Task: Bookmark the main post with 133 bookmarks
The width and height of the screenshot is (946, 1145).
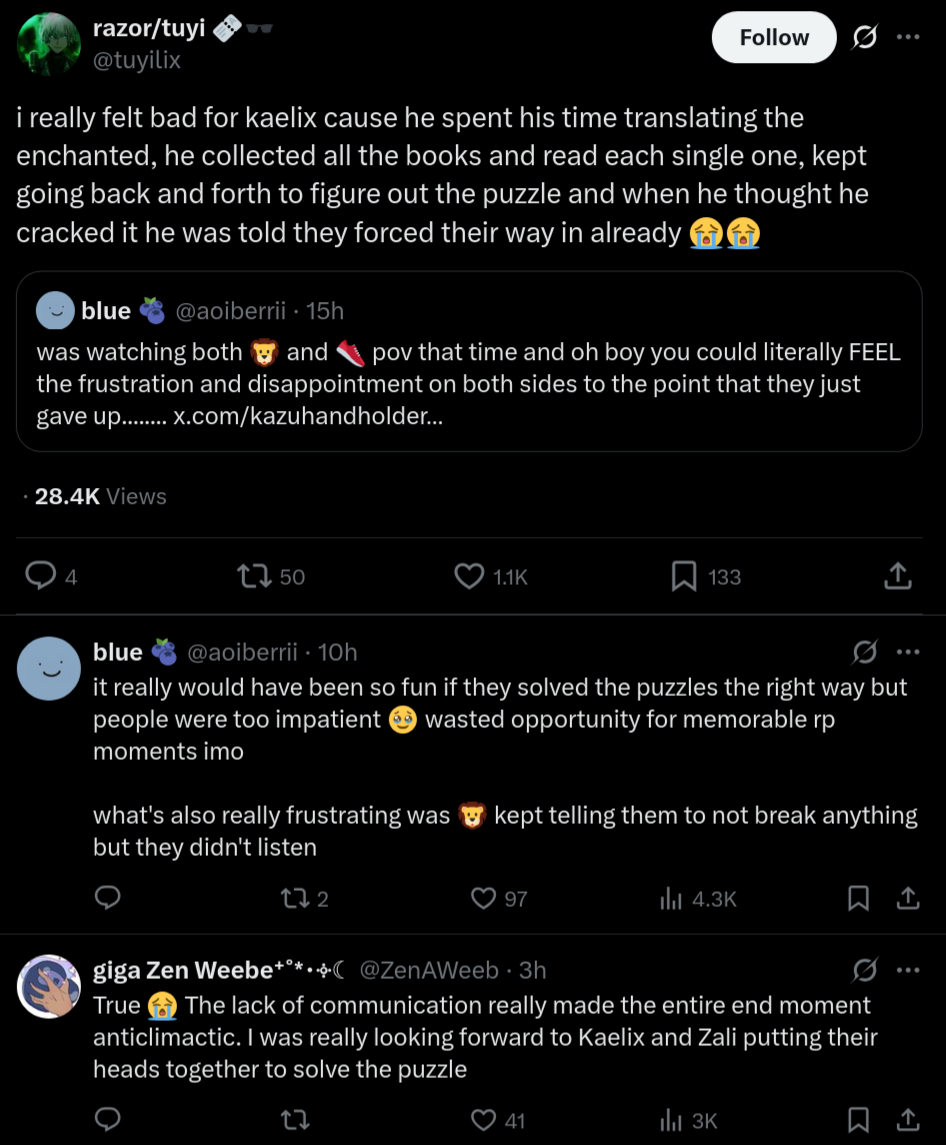Action: [684, 576]
